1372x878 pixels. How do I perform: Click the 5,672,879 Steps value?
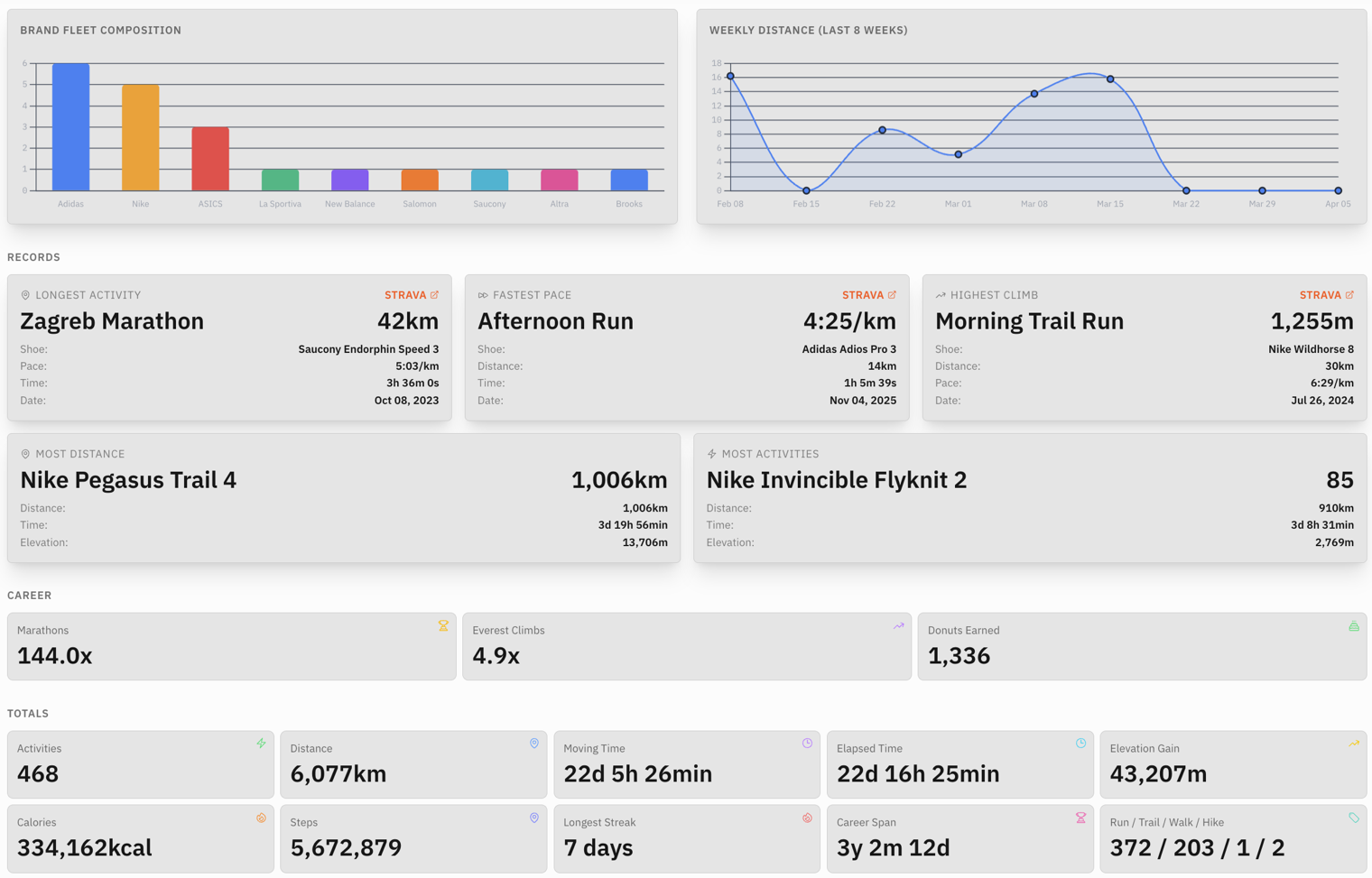click(x=346, y=848)
